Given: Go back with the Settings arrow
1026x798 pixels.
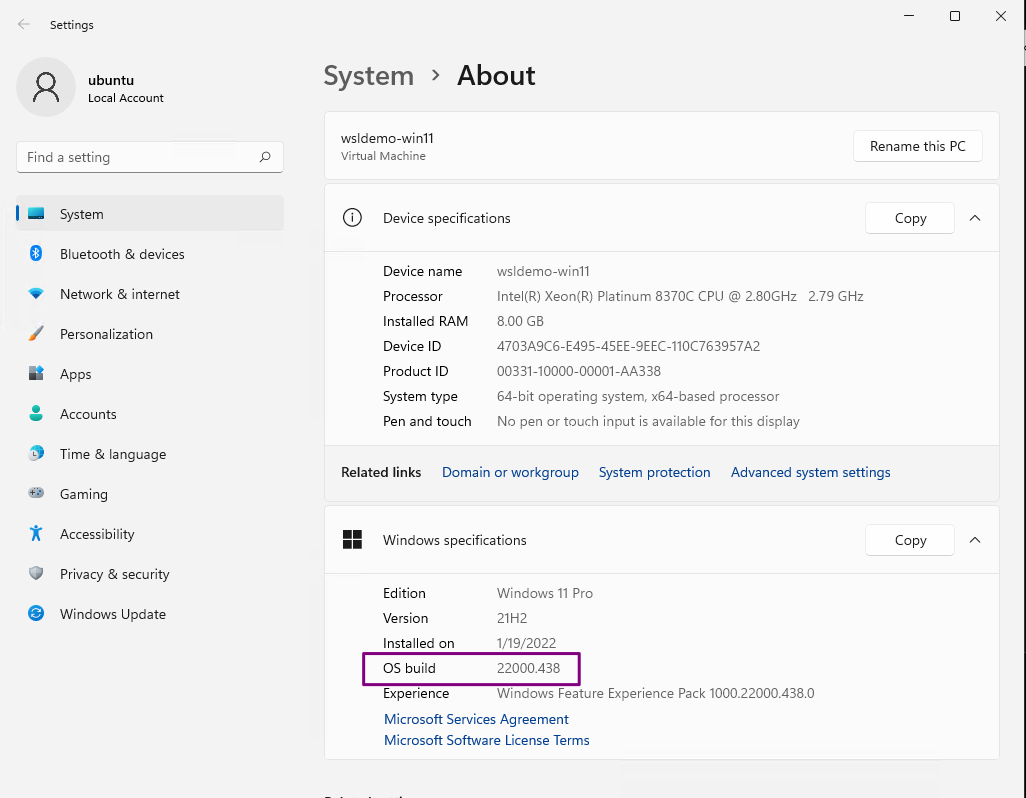Looking at the screenshot, I should click(24, 25).
